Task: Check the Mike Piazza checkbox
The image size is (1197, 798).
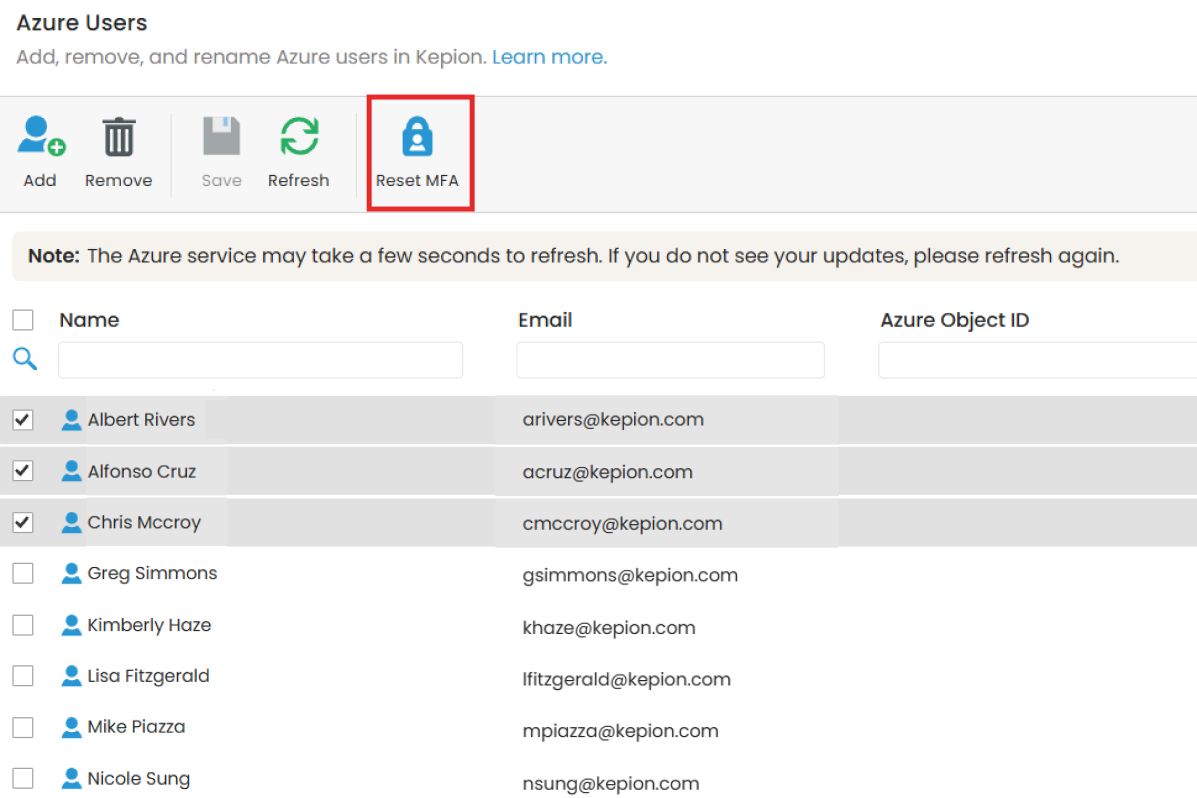Action: [x=23, y=727]
